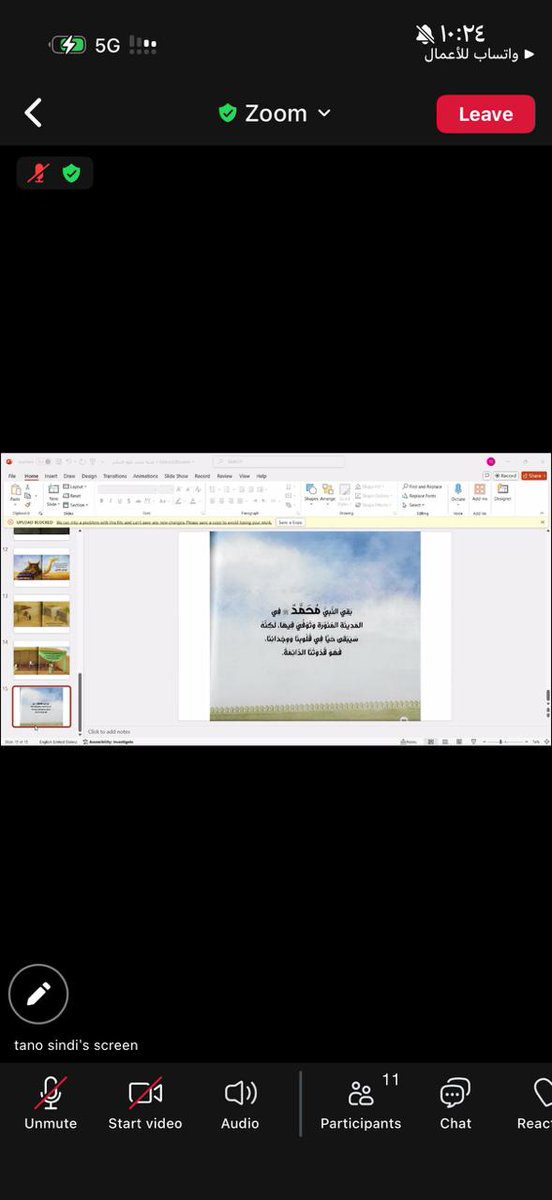
Task: Switch to the Animations ribbon tab
Action: coord(145,476)
